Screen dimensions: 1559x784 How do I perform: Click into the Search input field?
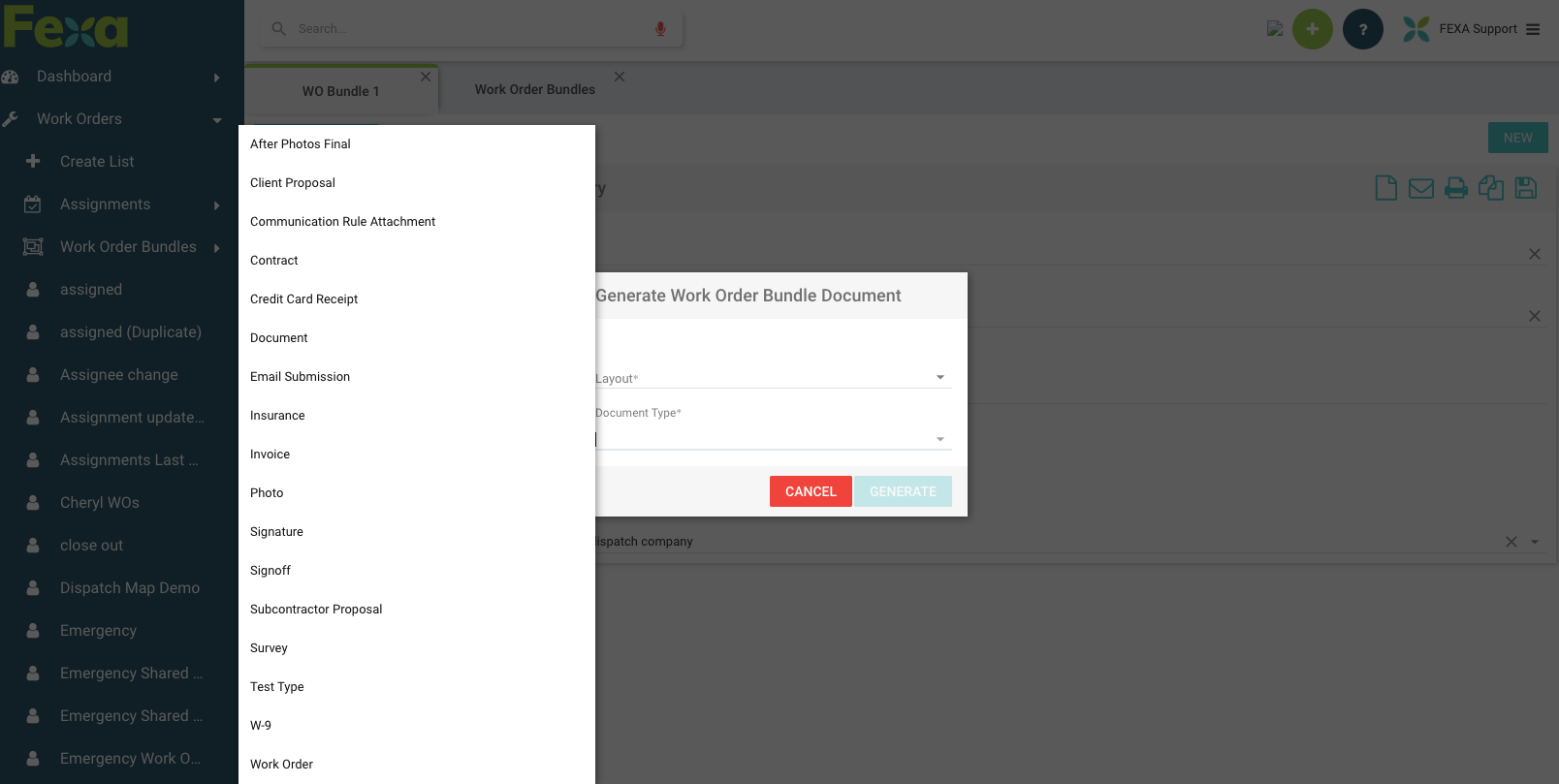tap(465, 29)
